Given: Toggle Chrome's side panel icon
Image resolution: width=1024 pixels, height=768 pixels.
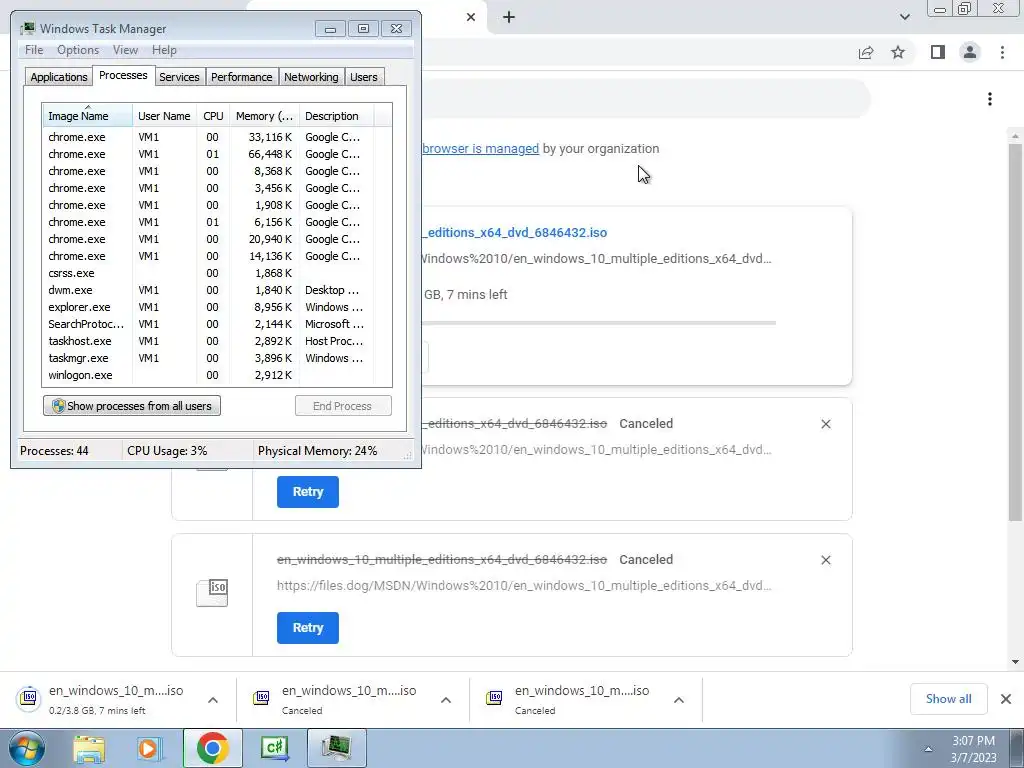Looking at the screenshot, I should [x=938, y=52].
